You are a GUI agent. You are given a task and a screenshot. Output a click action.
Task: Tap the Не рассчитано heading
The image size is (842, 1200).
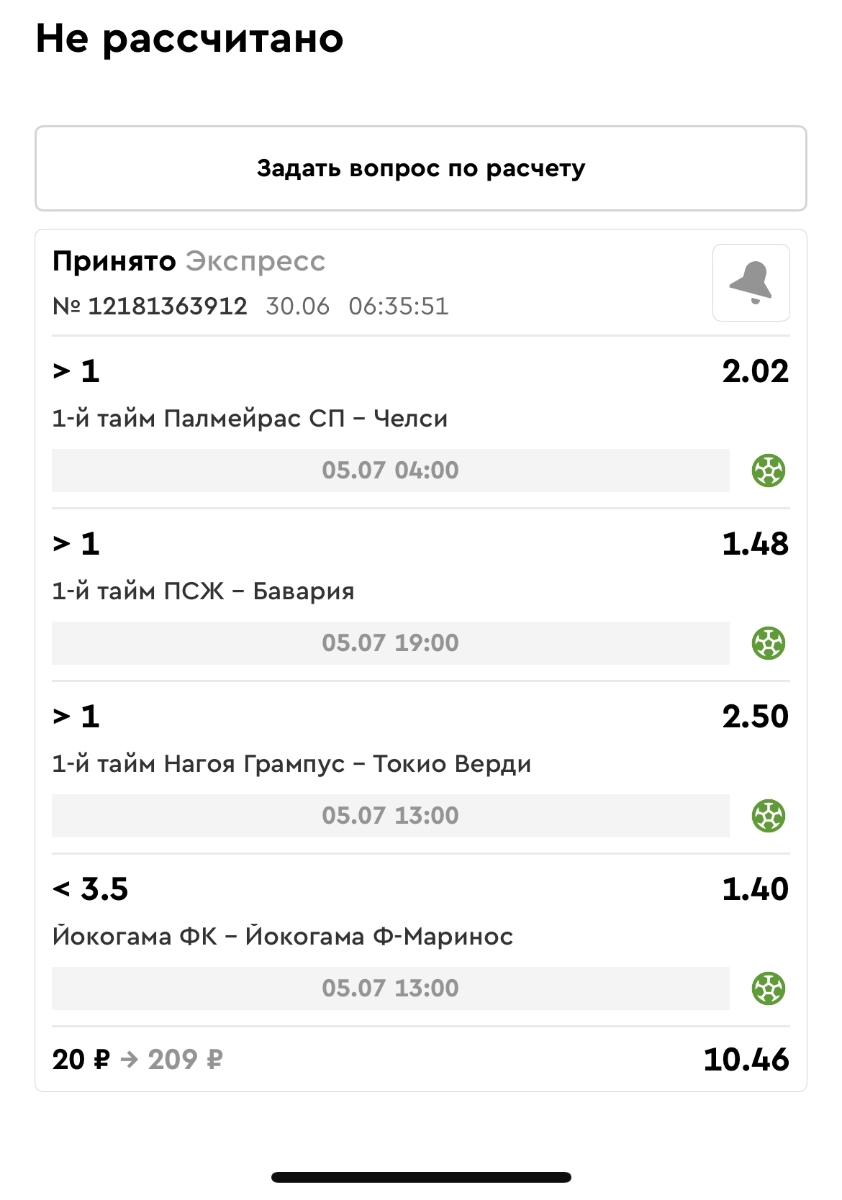coord(190,39)
